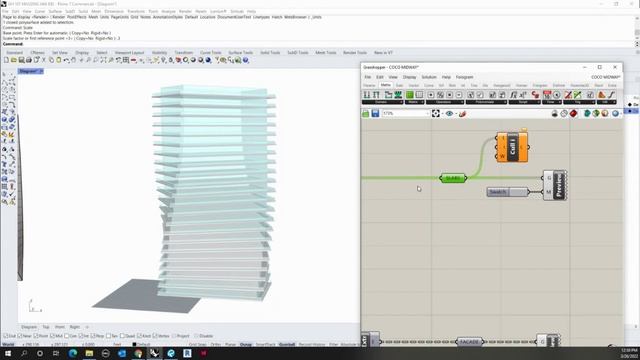The image size is (640, 360).
Task: Switch to the Top viewport tab
Action: pyautogui.click(x=46, y=327)
